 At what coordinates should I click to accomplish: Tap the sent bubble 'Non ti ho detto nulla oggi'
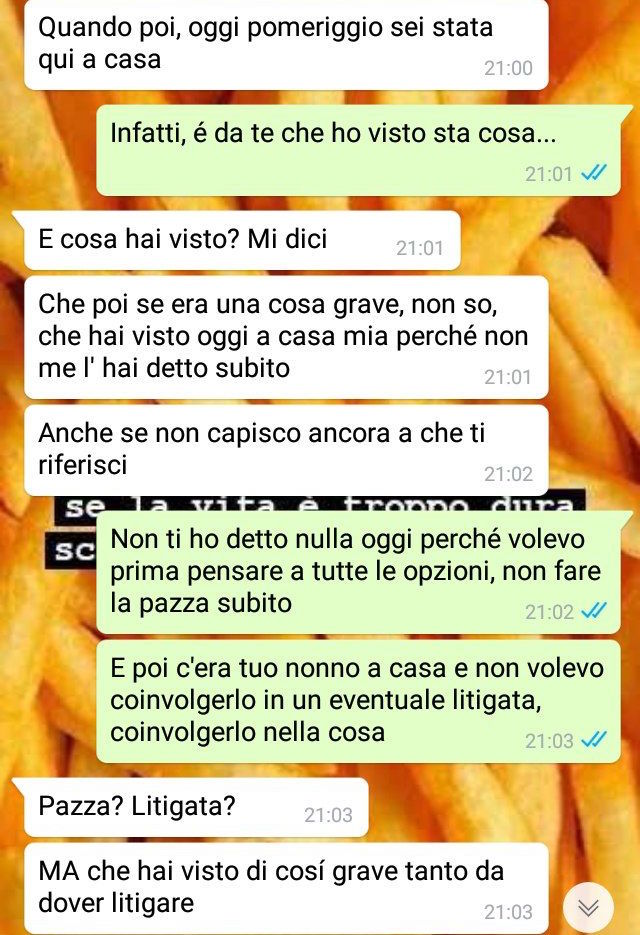358,572
